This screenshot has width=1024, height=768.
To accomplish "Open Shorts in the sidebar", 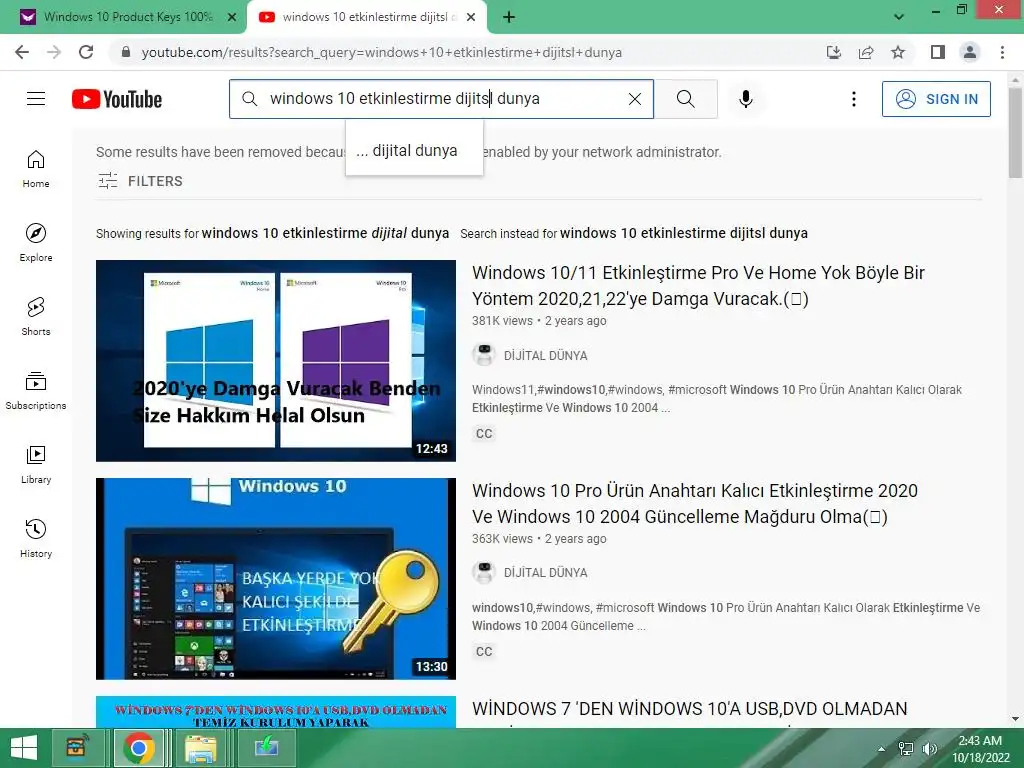I will coord(36,316).
